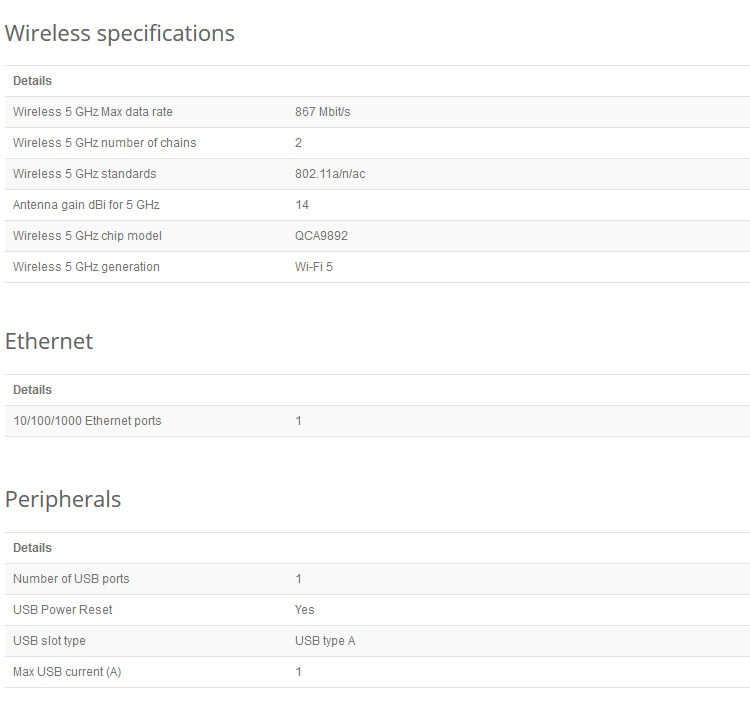Click the 10/100/1000 Ethernet ports label
The width and height of the screenshot is (750, 703).
(x=87, y=421)
